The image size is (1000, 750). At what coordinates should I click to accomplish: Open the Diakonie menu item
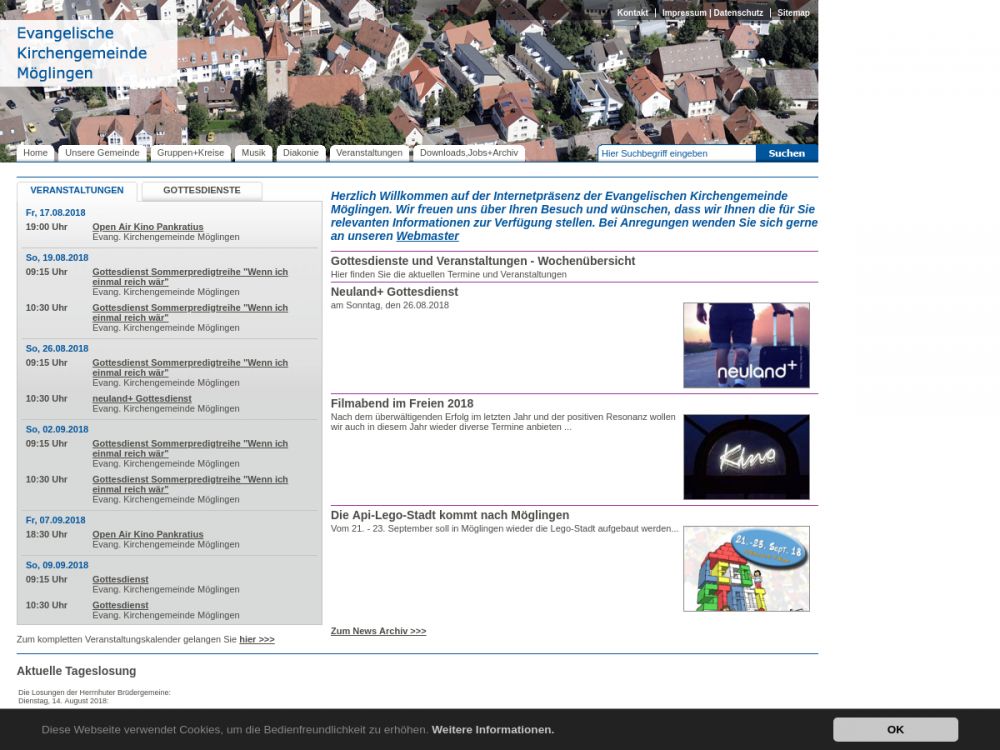(x=301, y=153)
